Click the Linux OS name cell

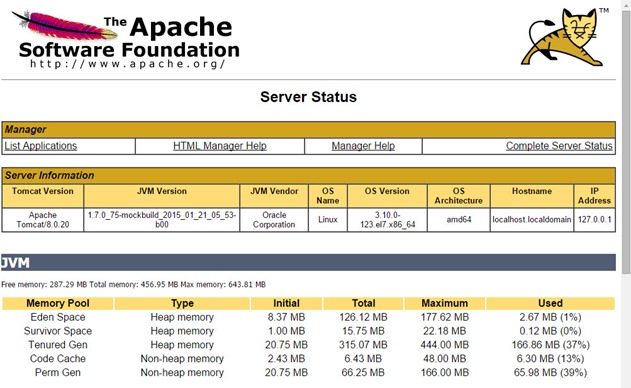328,220
